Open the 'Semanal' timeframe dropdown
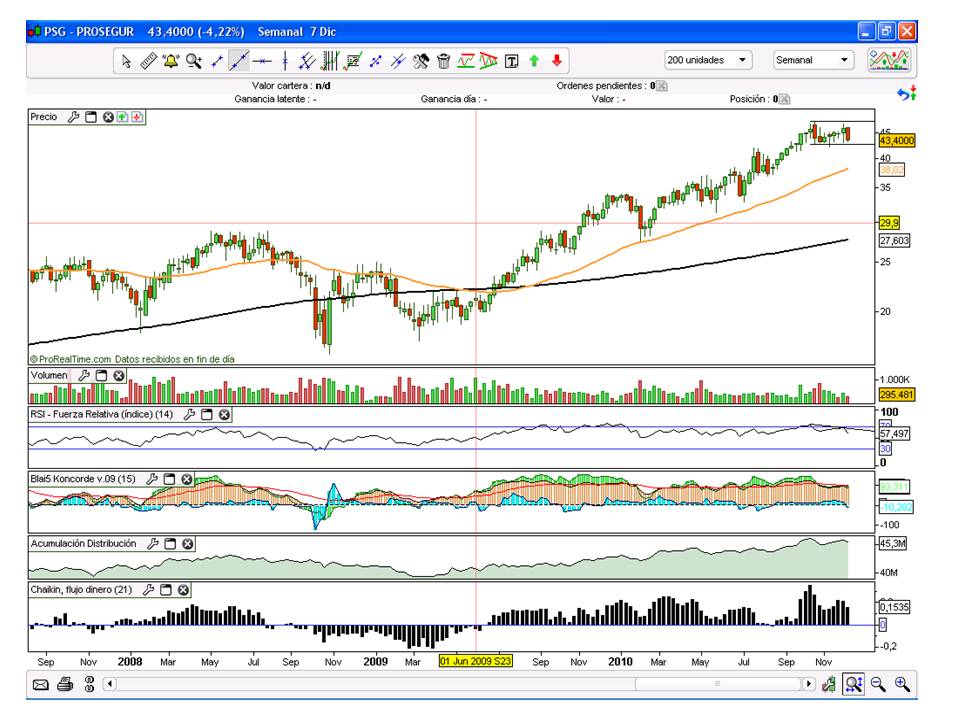The height and width of the screenshot is (720, 960). 813,60
